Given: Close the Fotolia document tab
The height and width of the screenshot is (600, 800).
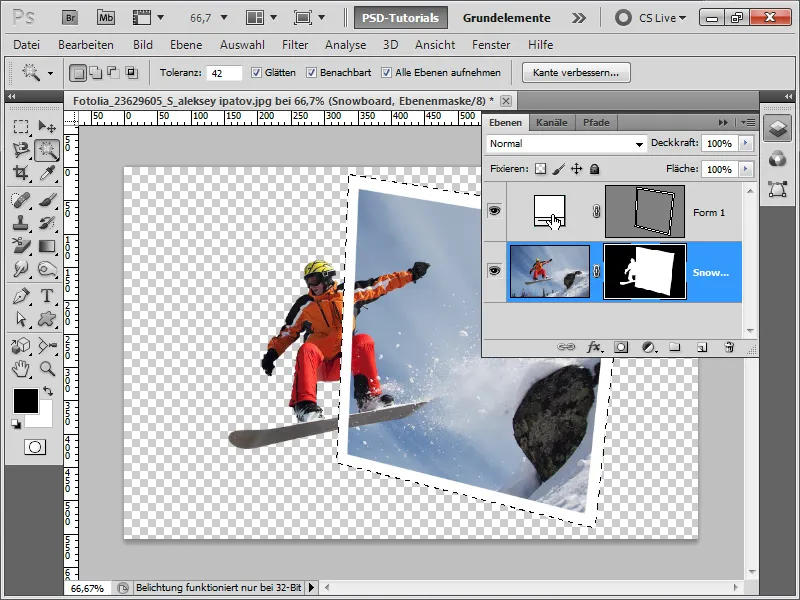Looking at the screenshot, I should click(506, 101).
